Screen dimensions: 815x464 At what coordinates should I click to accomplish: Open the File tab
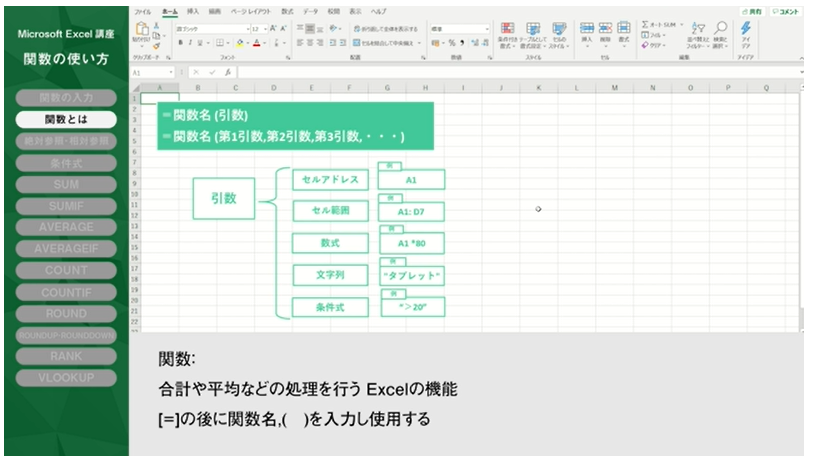coord(143,11)
